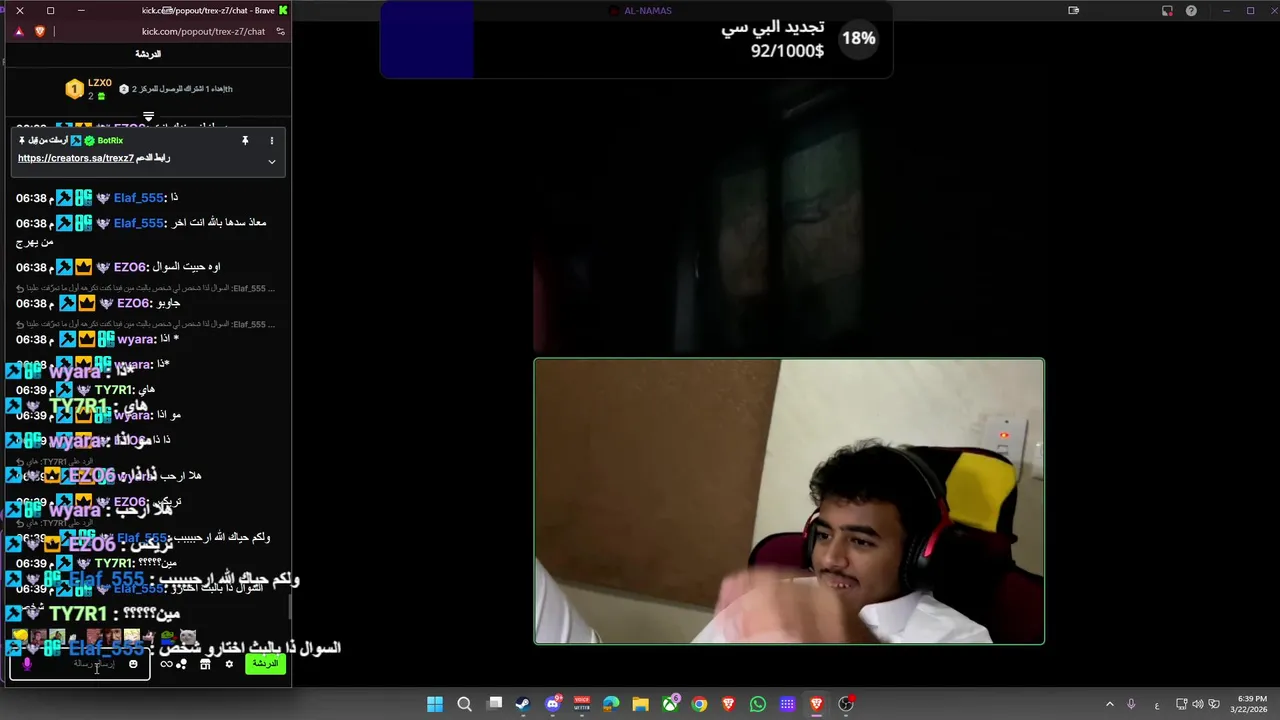Image resolution: width=1280 pixels, height=720 pixels.
Task: Click the Brave shields lion icon
Action: pyautogui.click(x=40, y=31)
